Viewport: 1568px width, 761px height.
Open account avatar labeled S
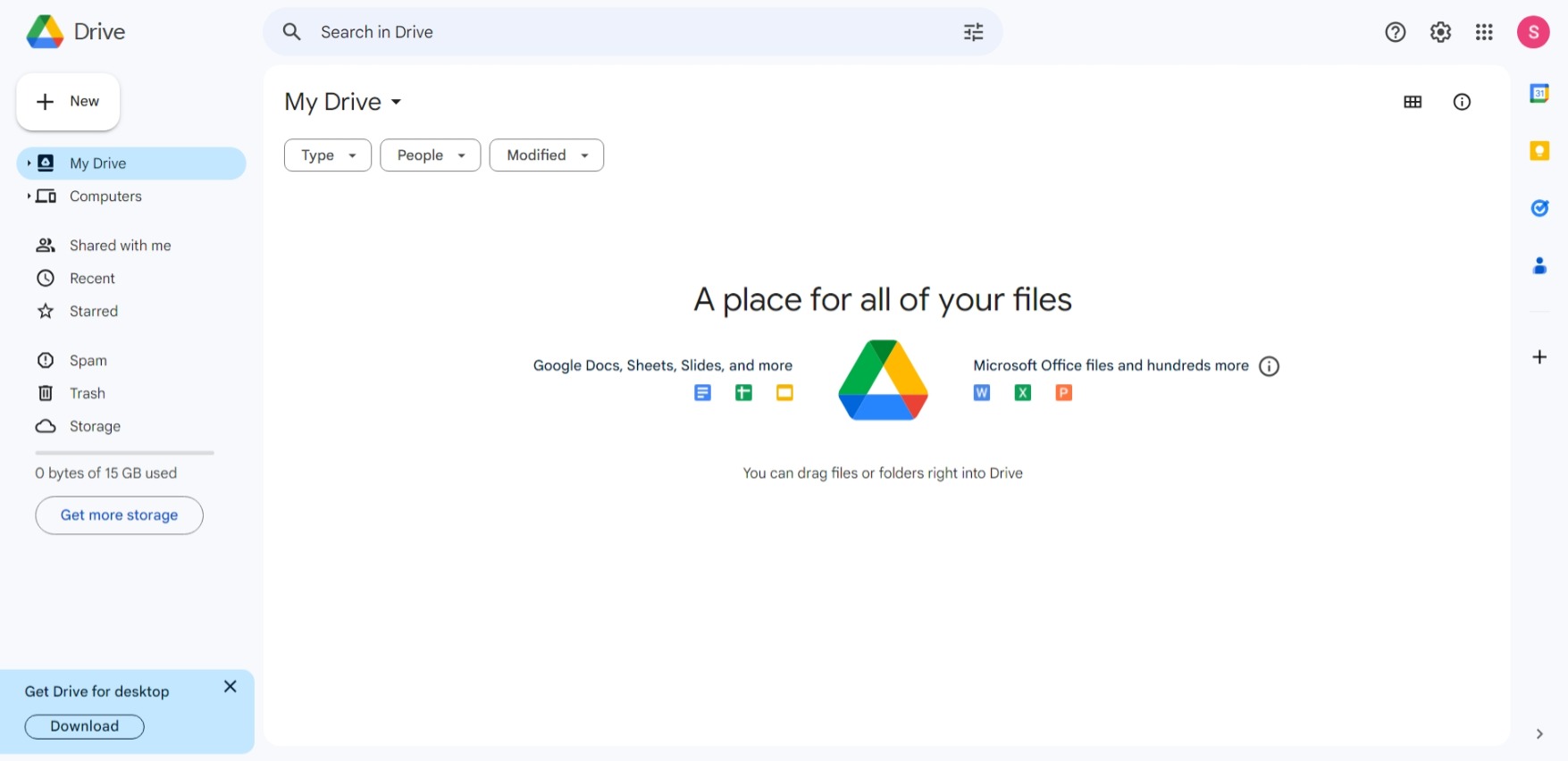coord(1533,32)
